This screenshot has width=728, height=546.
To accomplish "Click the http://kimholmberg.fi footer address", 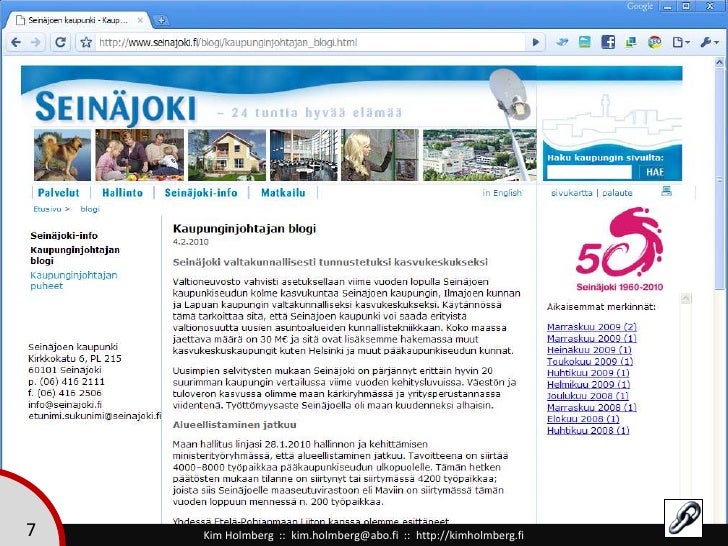I will click(469, 535).
